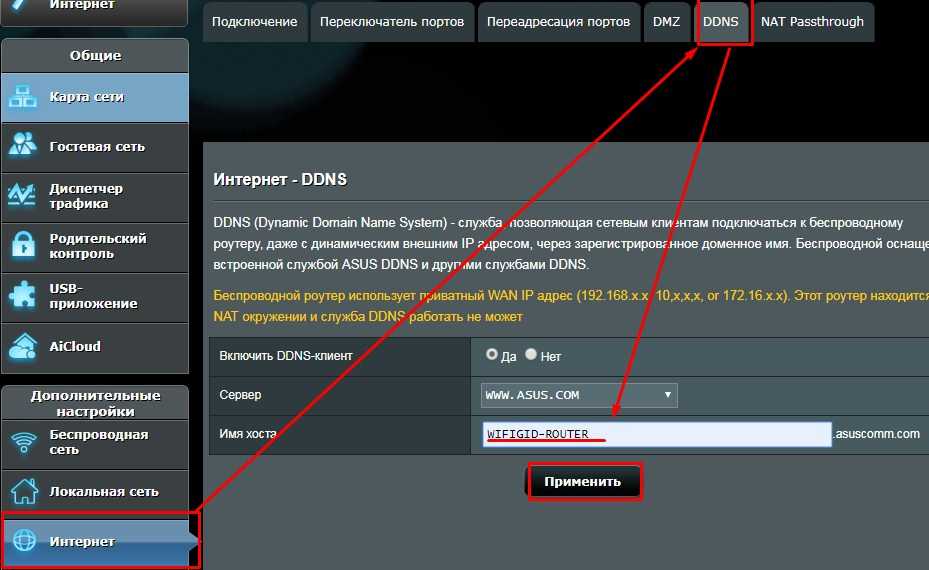The width and height of the screenshot is (929, 570).
Task: Click the Network Map monitor icon
Action: point(23,97)
